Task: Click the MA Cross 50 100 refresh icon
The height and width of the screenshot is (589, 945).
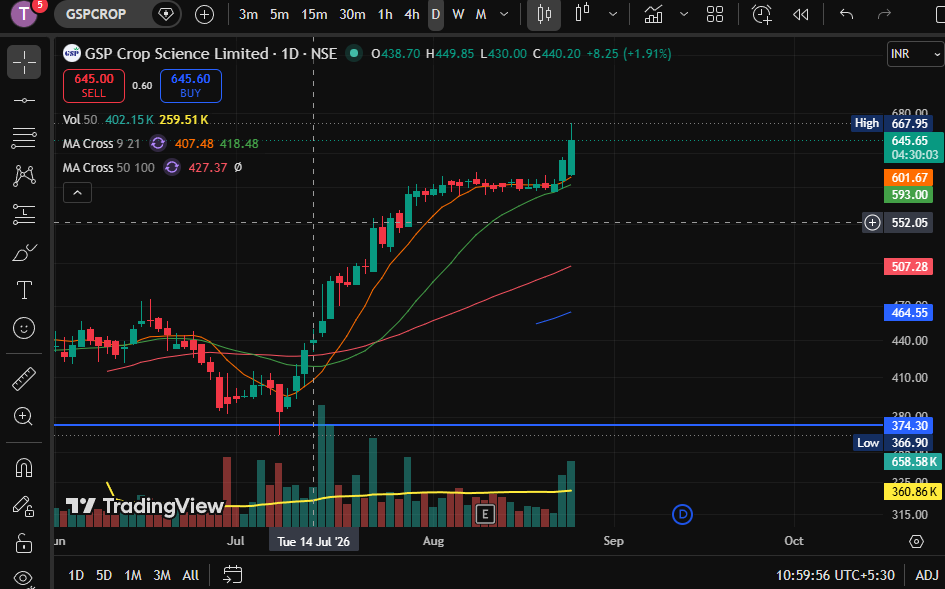Action: point(172,167)
